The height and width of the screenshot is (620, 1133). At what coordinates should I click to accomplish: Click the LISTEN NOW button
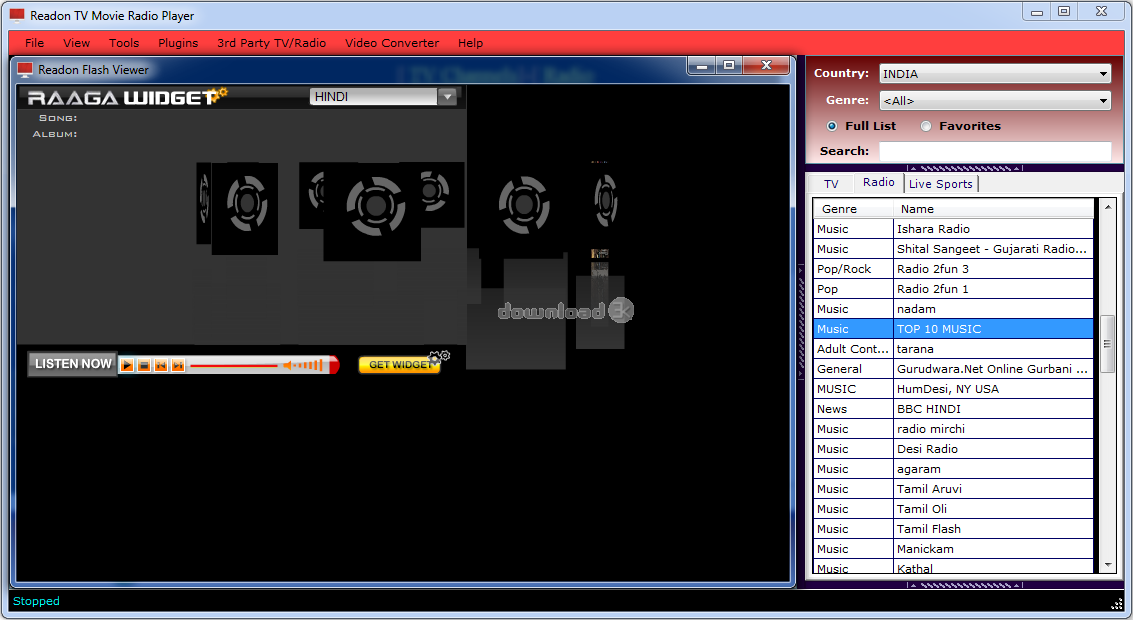point(73,364)
